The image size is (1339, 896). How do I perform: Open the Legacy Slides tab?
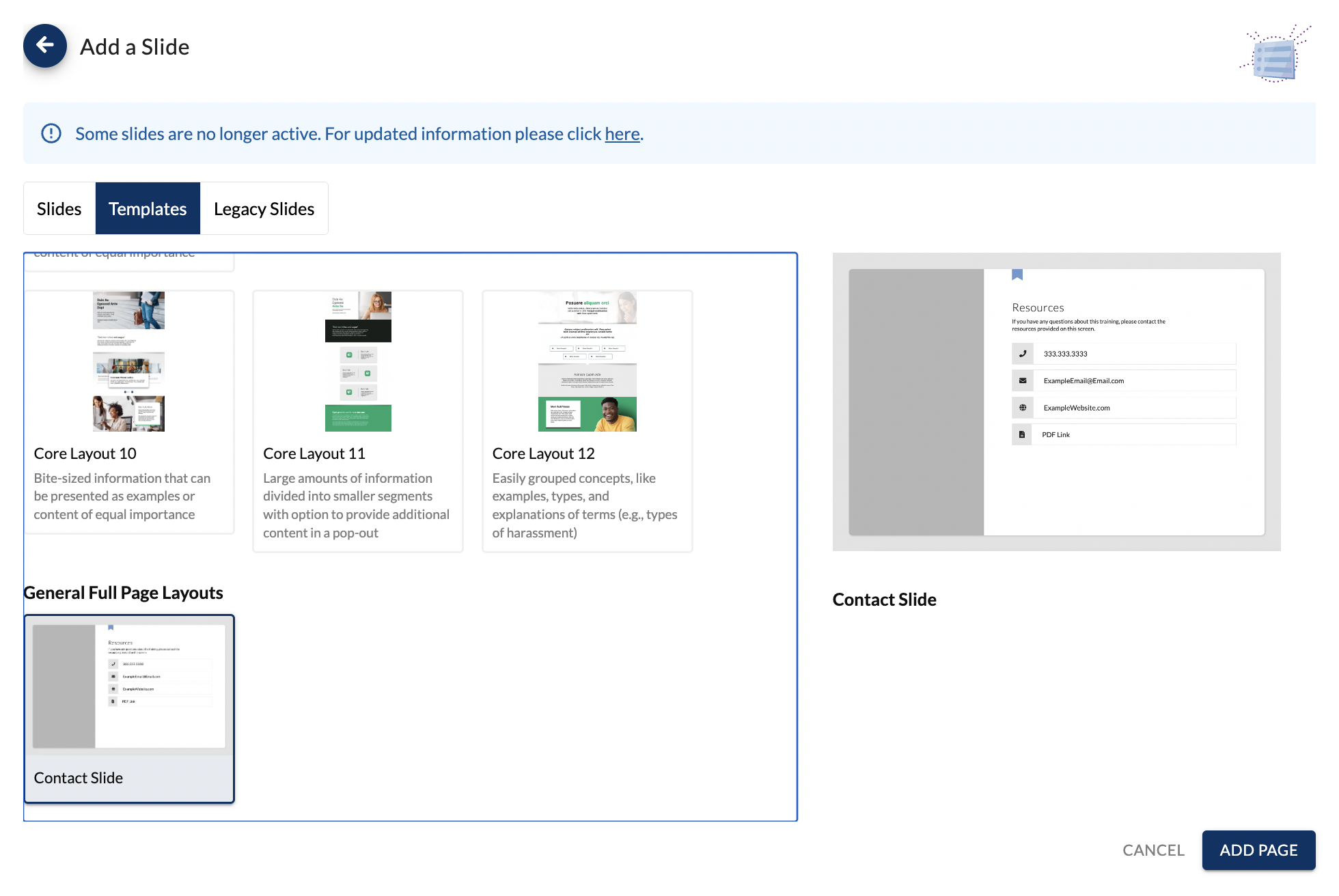[264, 209]
